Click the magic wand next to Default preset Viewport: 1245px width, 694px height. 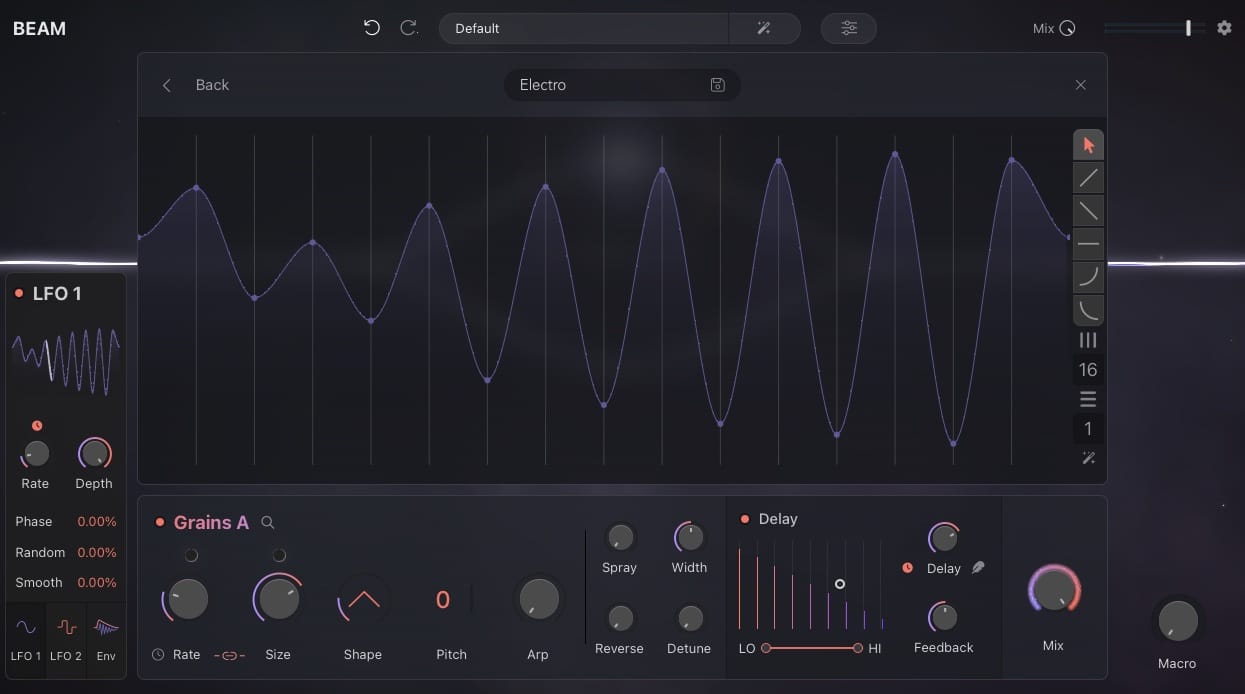click(x=764, y=28)
